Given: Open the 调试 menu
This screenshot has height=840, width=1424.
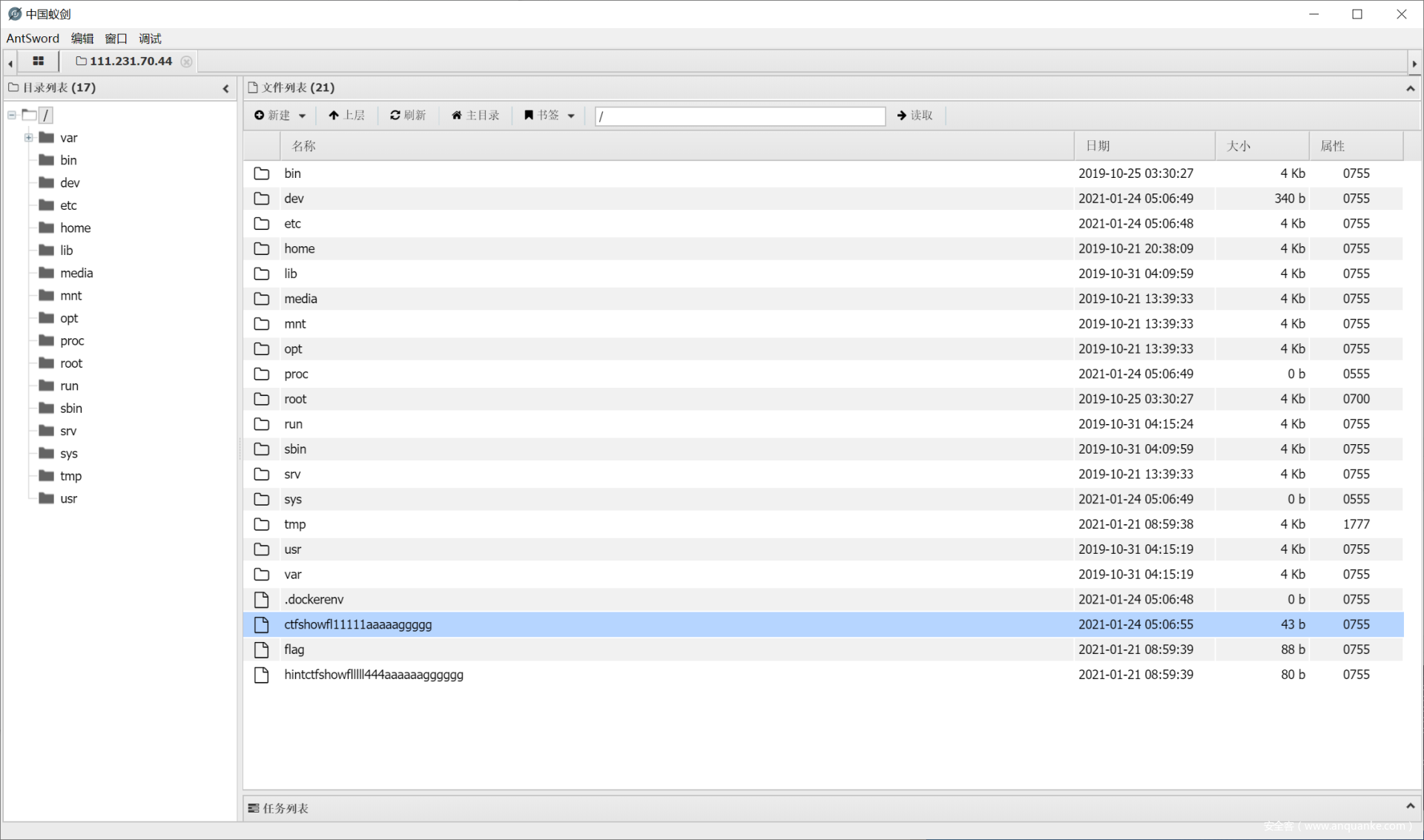Looking at the screenshot, I should tap(150, 39).
